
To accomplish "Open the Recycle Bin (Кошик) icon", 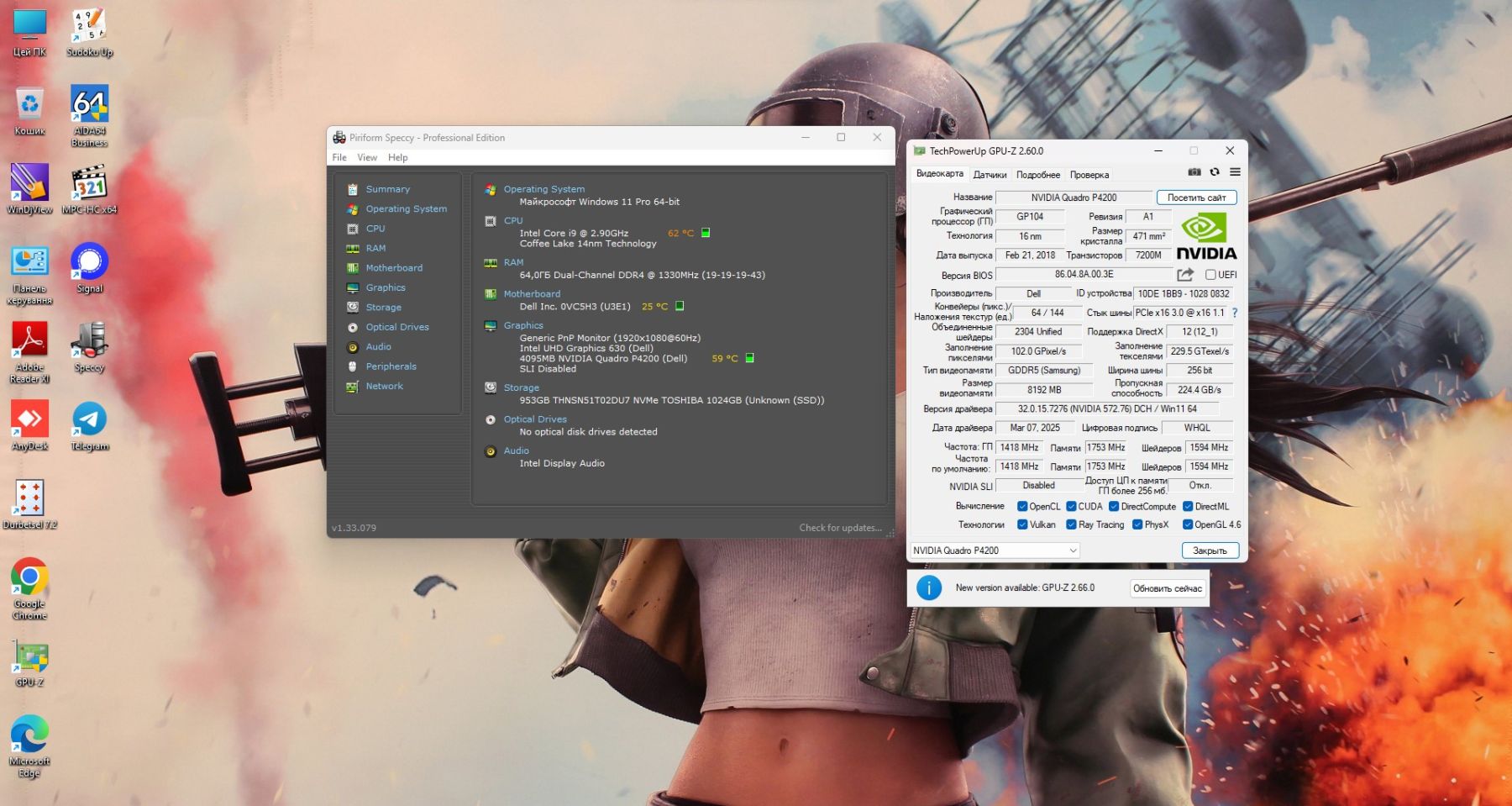I will pos(29,110).
